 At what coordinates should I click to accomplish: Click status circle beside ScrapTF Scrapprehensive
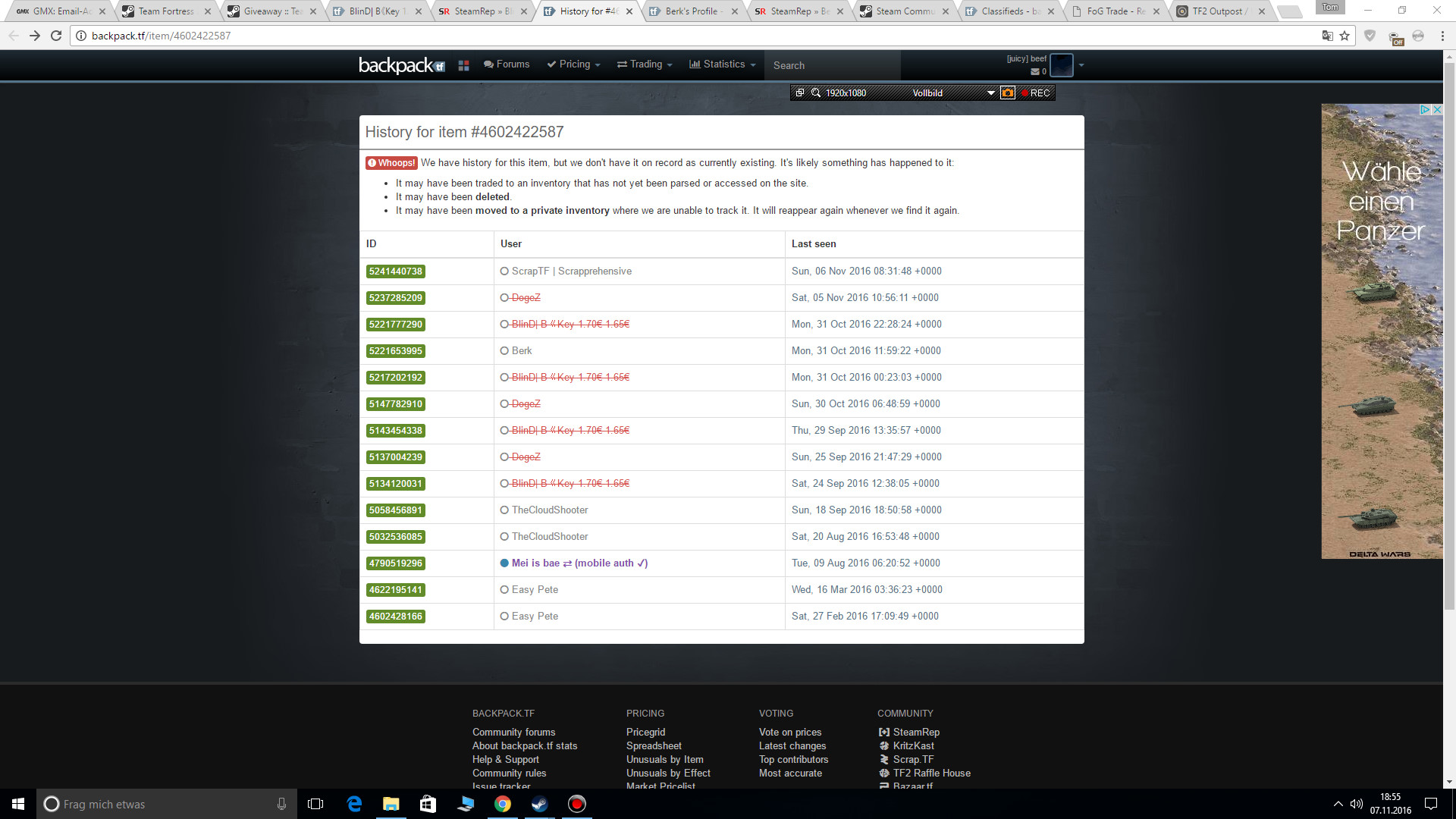pos(504,271)
